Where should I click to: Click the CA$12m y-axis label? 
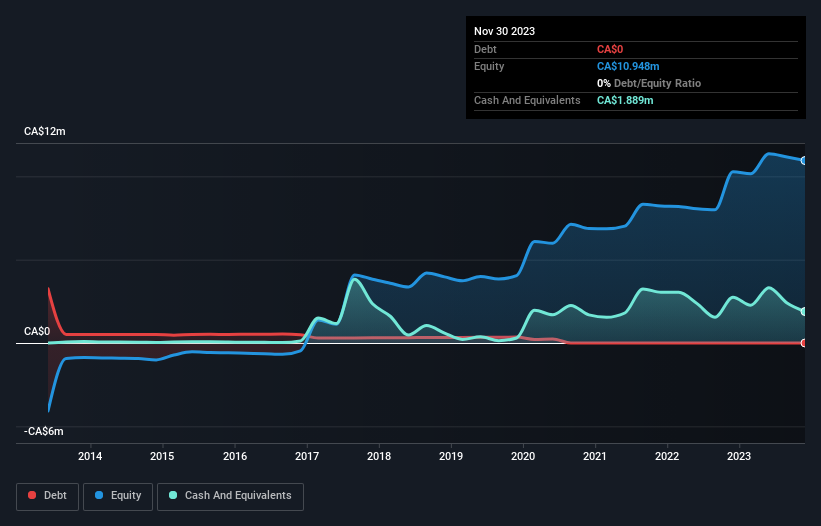[x=45, y=131]
